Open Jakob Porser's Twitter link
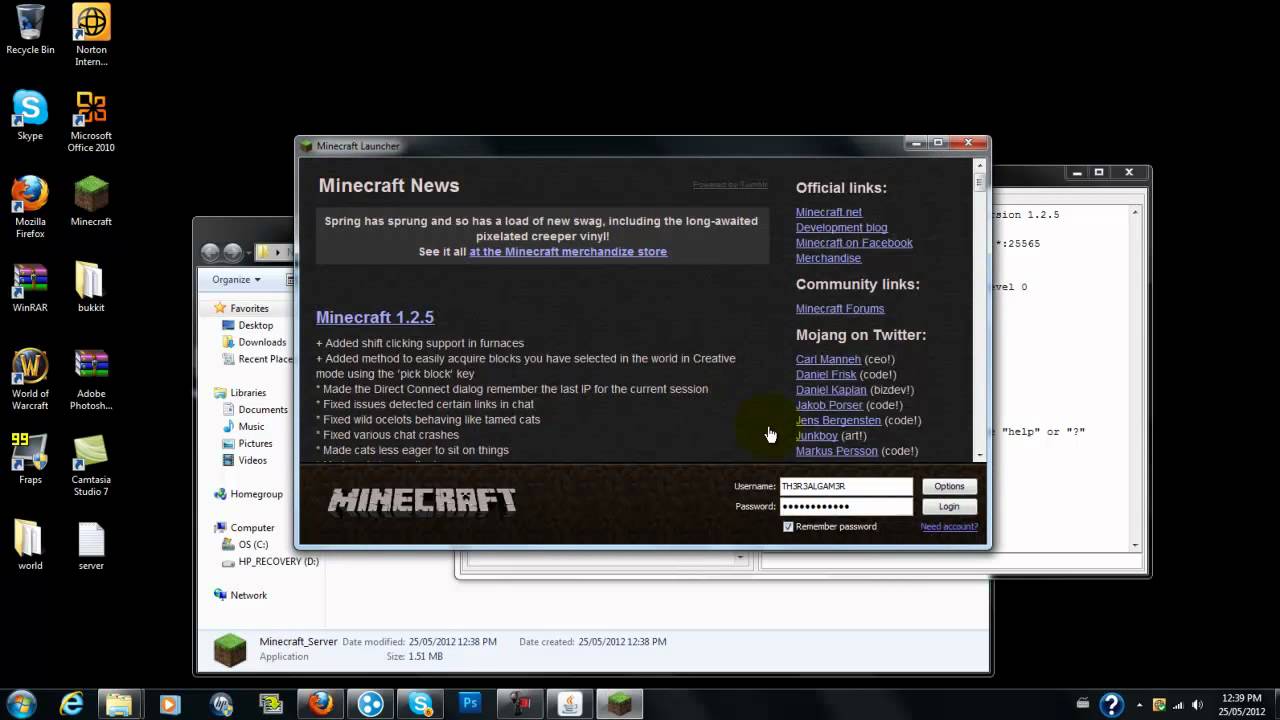The width and height of the screenshot is (1280, 720). [x=829, y=405]
